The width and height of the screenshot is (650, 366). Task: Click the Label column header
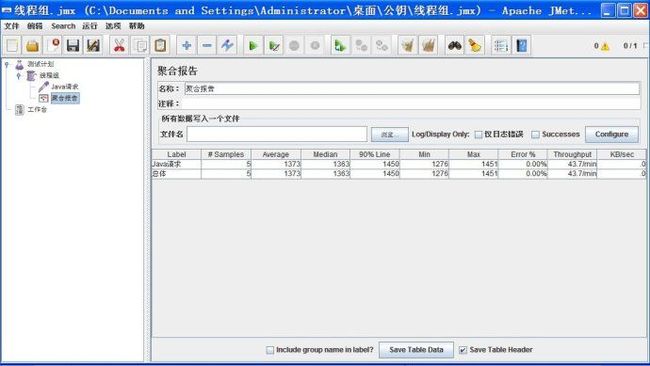177,154
